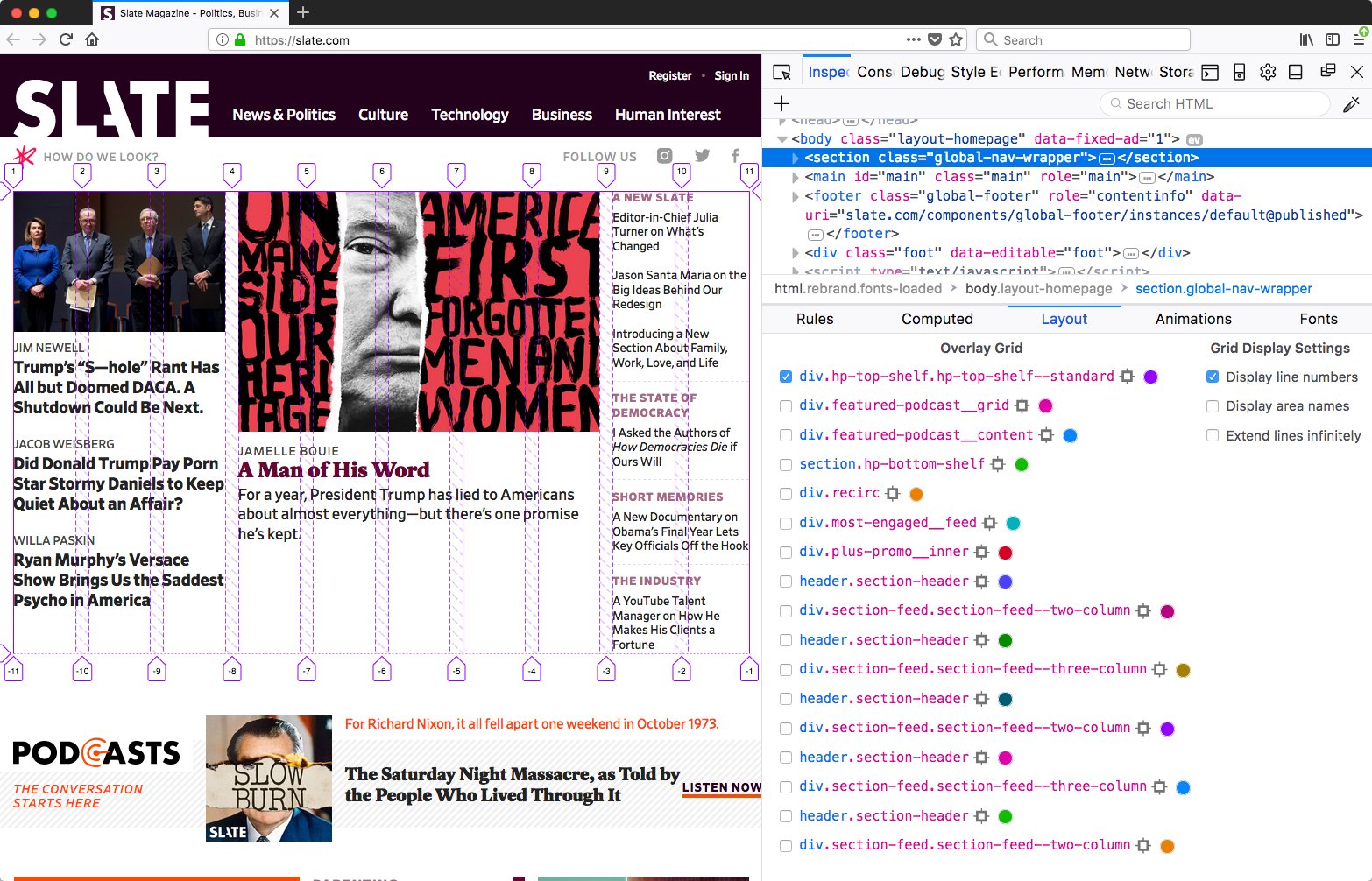
Task: Reload the page
Action: [66, 39]
